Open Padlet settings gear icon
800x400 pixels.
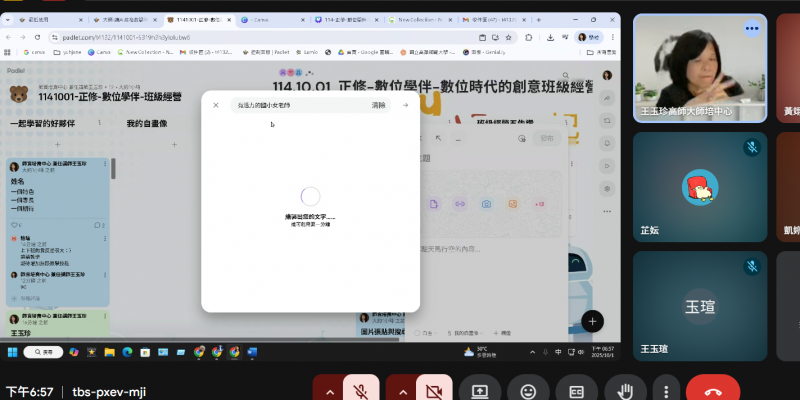[607, 188]
